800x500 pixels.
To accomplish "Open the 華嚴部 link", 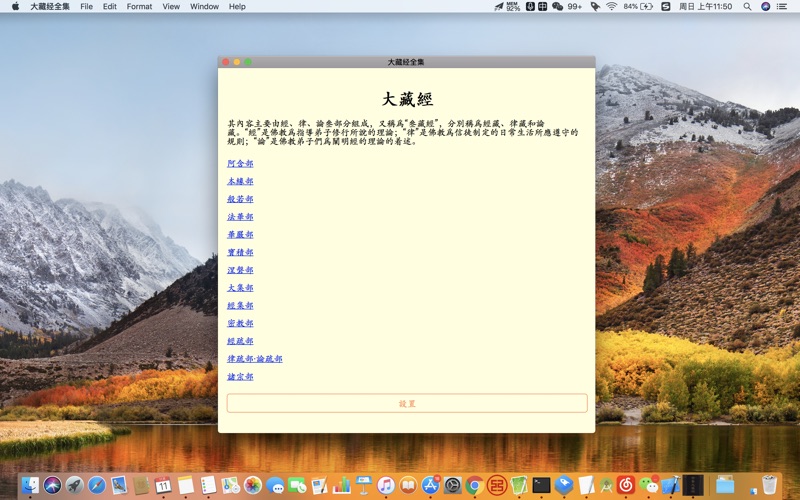I will [x=240, y=235].
